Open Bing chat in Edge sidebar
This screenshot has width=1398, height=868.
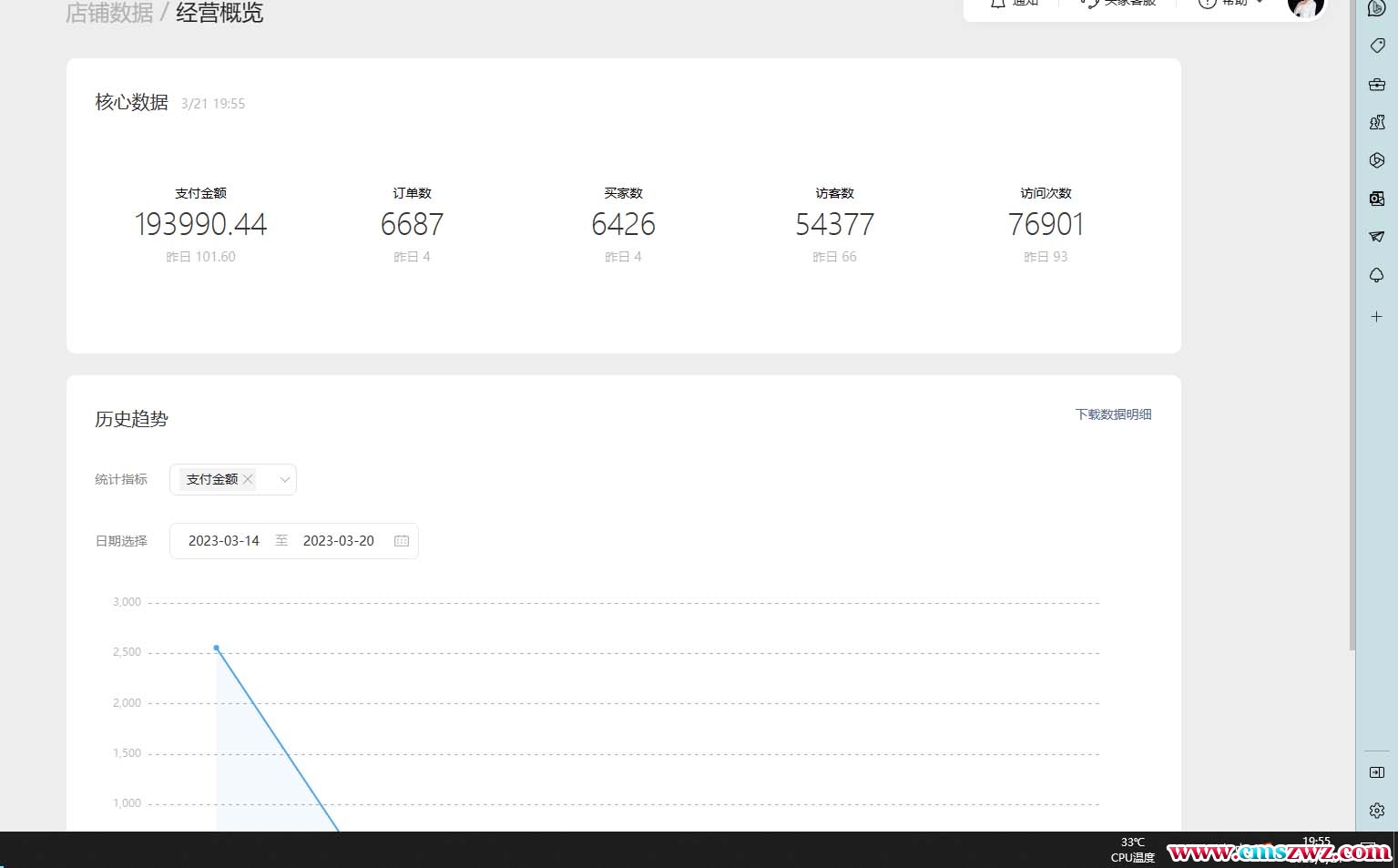click(1377, 7)
